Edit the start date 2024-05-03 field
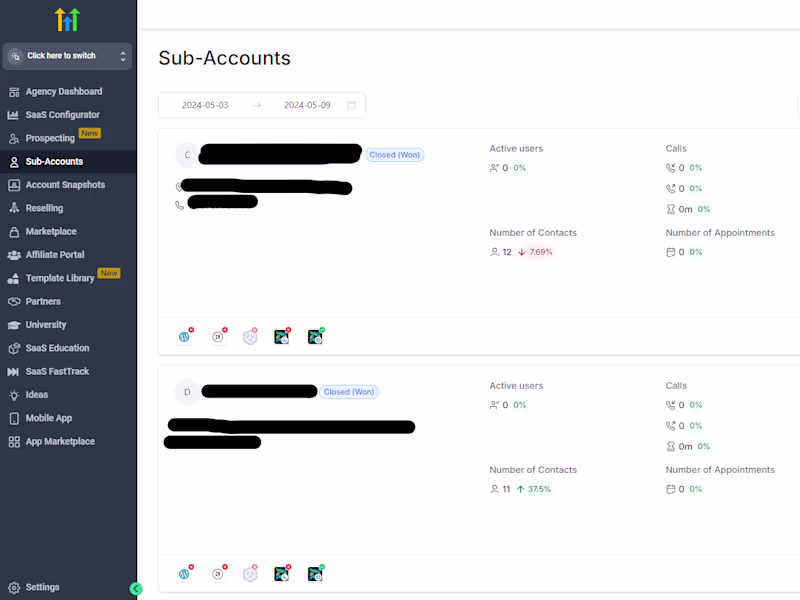 click(205, 105)
